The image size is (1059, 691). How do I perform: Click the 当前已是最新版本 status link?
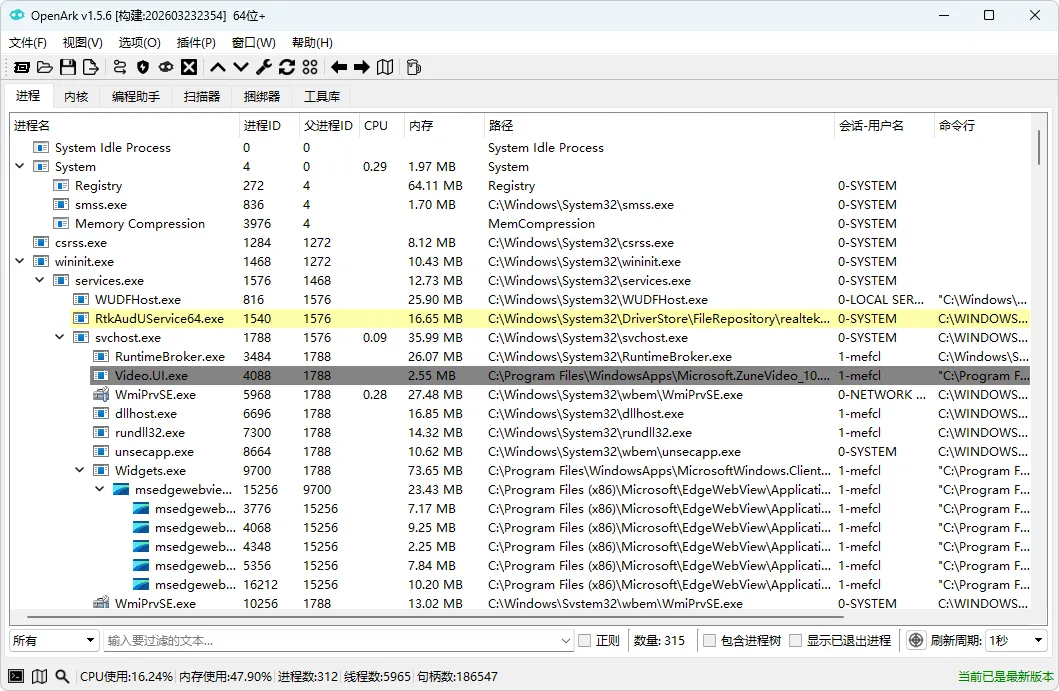click(1006, 676)
